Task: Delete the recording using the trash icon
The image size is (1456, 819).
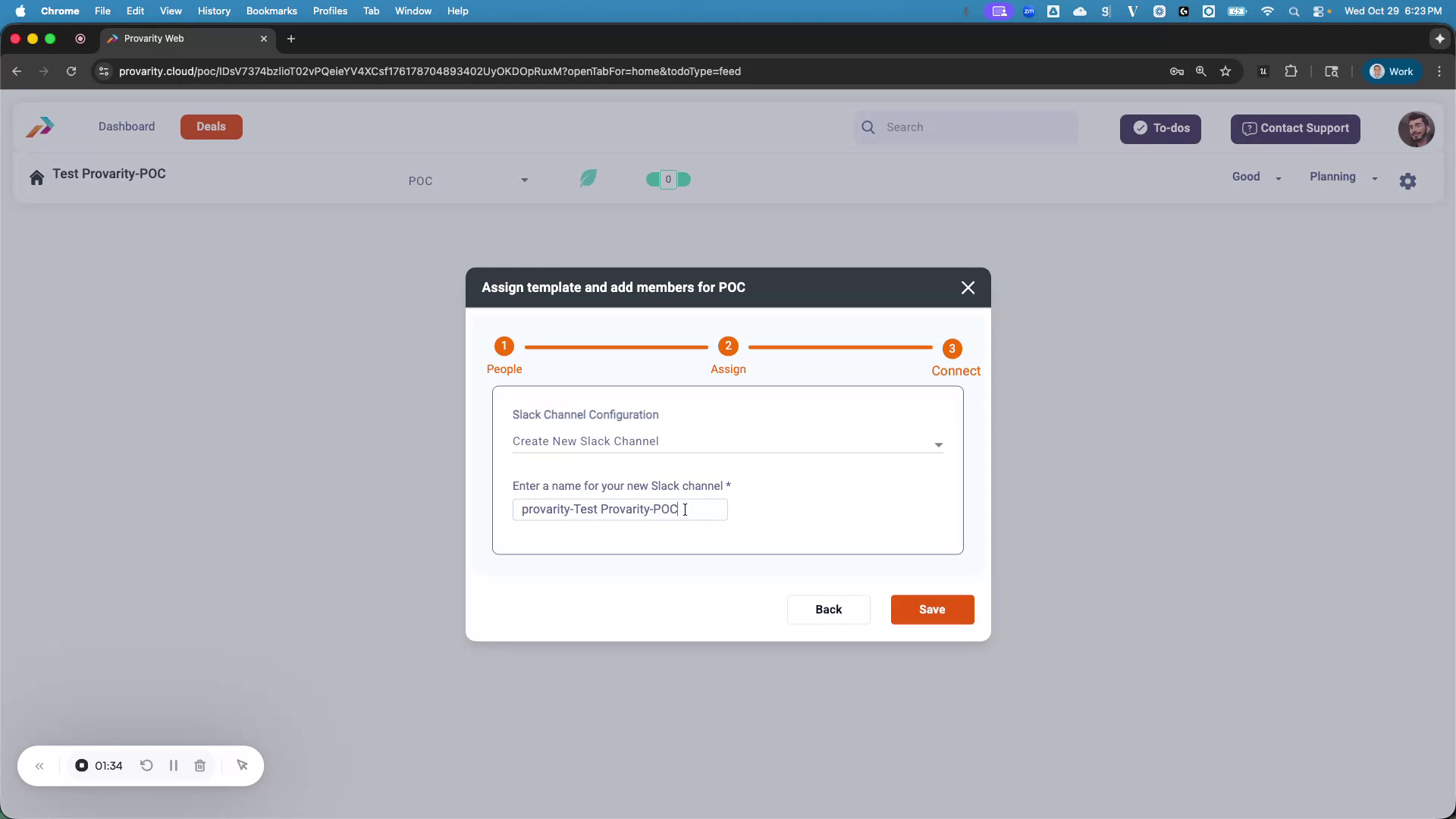Action: coord(199,766)
